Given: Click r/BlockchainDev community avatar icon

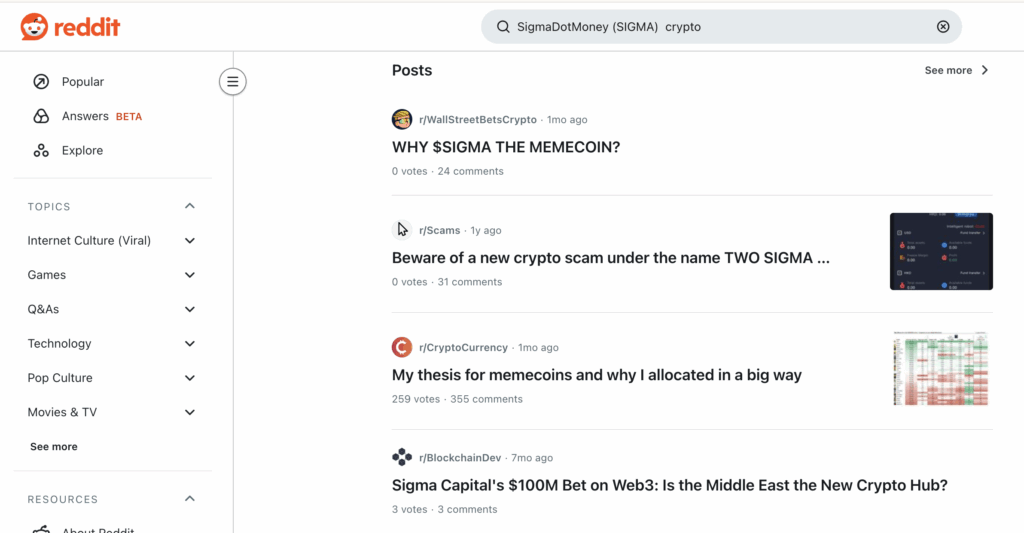Looking at the screenshot, I should 402,457.
